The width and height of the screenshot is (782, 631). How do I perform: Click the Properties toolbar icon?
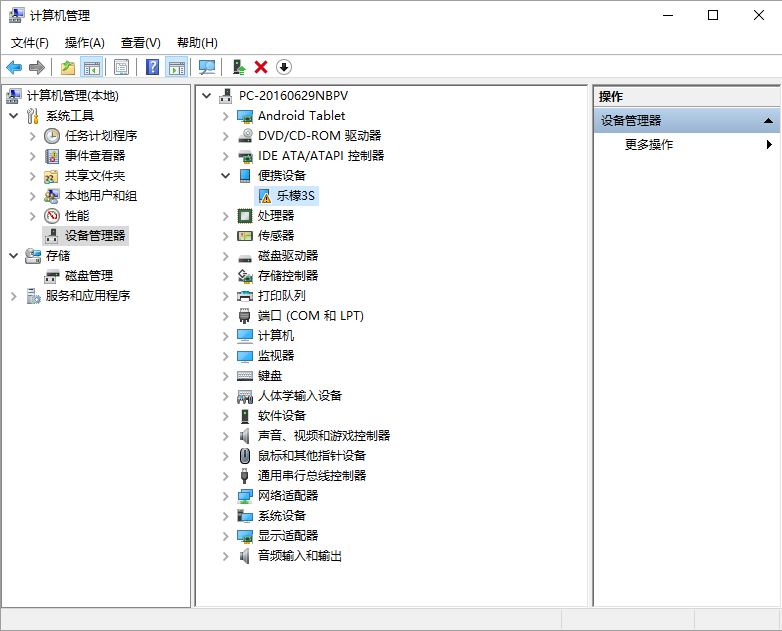point(121,67)
